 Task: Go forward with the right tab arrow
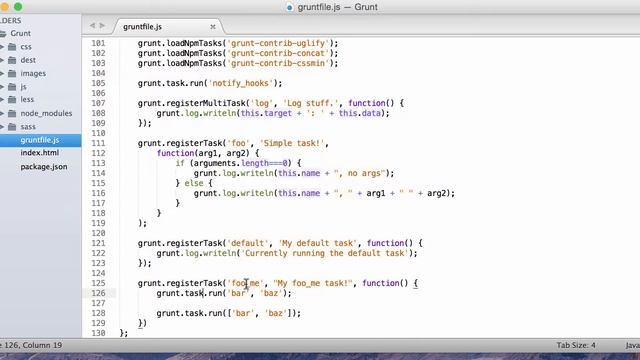102,25
